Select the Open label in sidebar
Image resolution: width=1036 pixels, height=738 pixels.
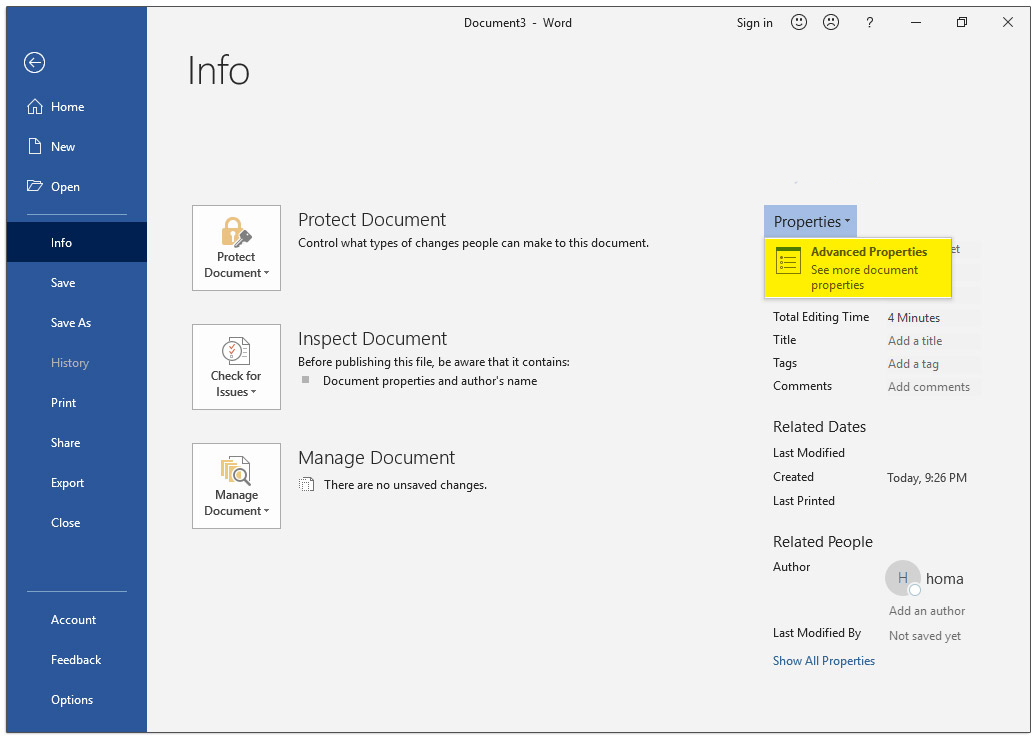(65, 187)
